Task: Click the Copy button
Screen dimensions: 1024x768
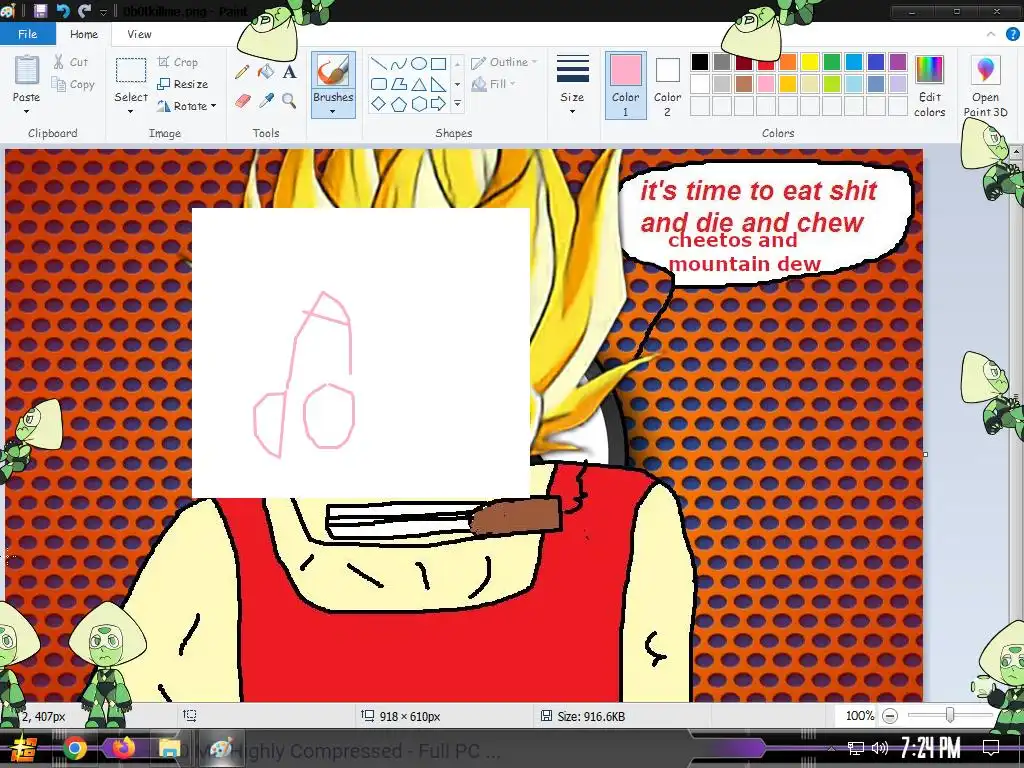Action: 73,84
